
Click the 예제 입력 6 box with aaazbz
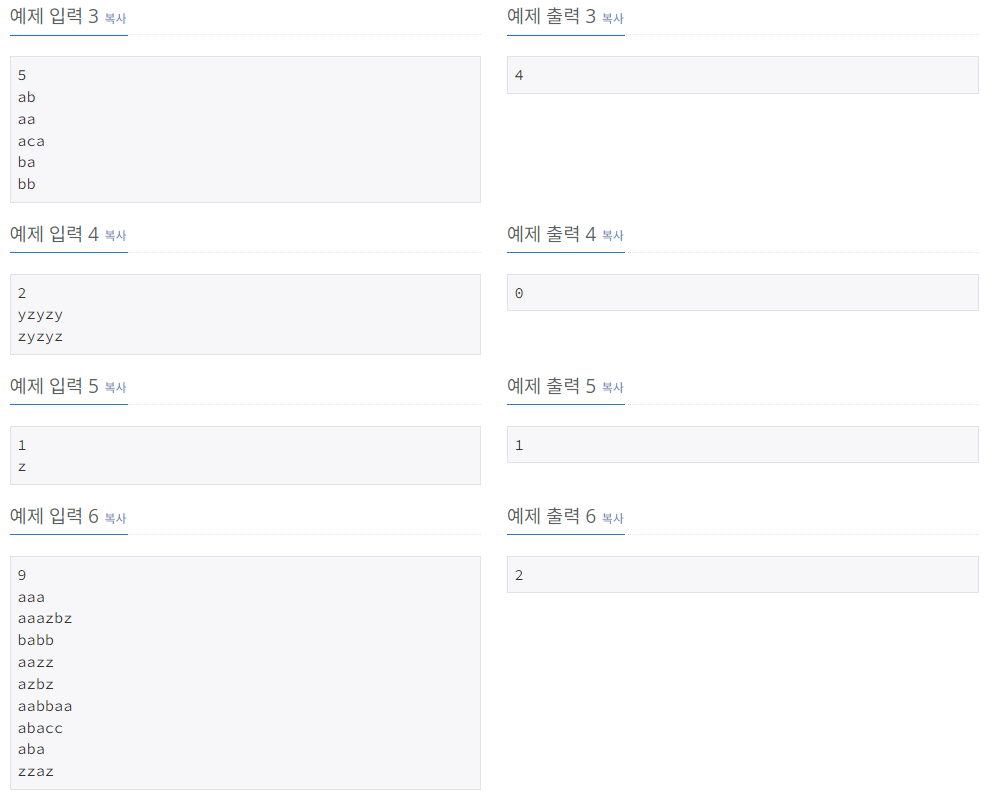tap(245, 673)
